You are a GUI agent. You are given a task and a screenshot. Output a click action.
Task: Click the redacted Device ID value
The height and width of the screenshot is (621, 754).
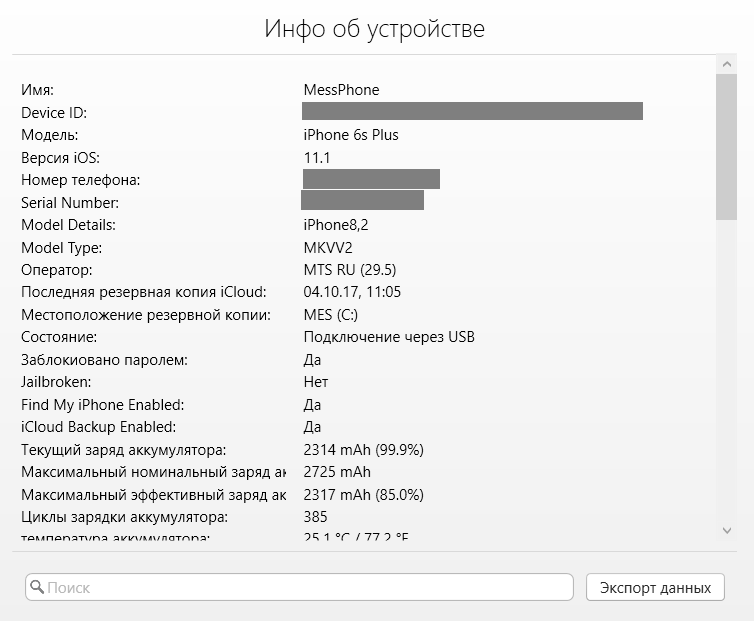tap(472, 111)
